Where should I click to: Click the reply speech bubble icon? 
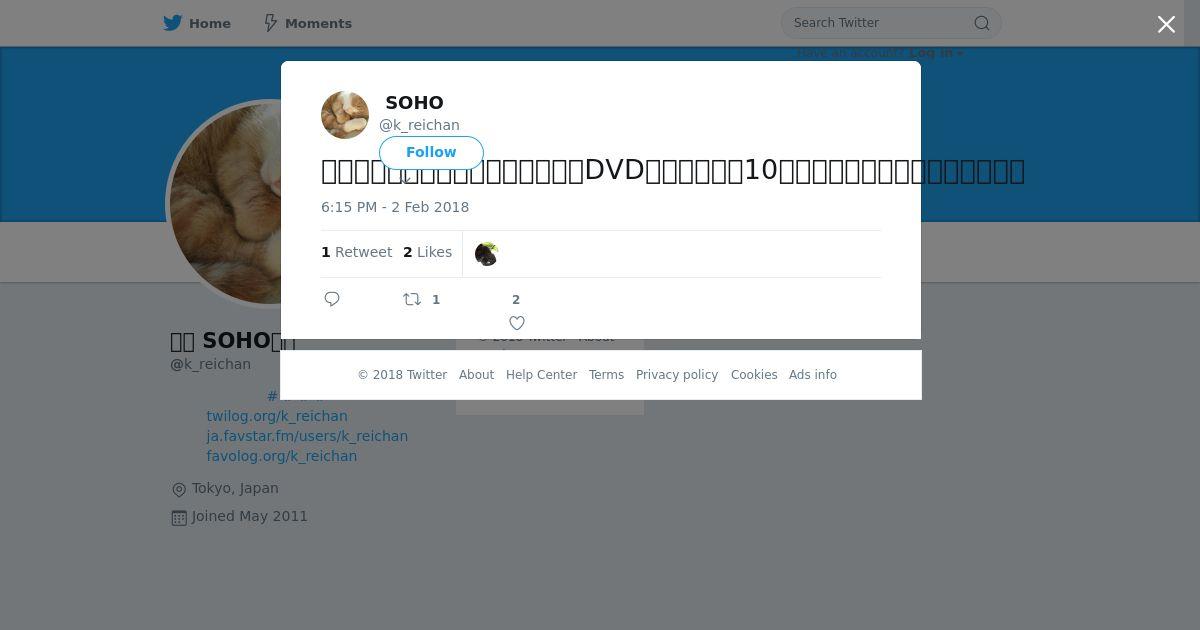coord(332,299)
